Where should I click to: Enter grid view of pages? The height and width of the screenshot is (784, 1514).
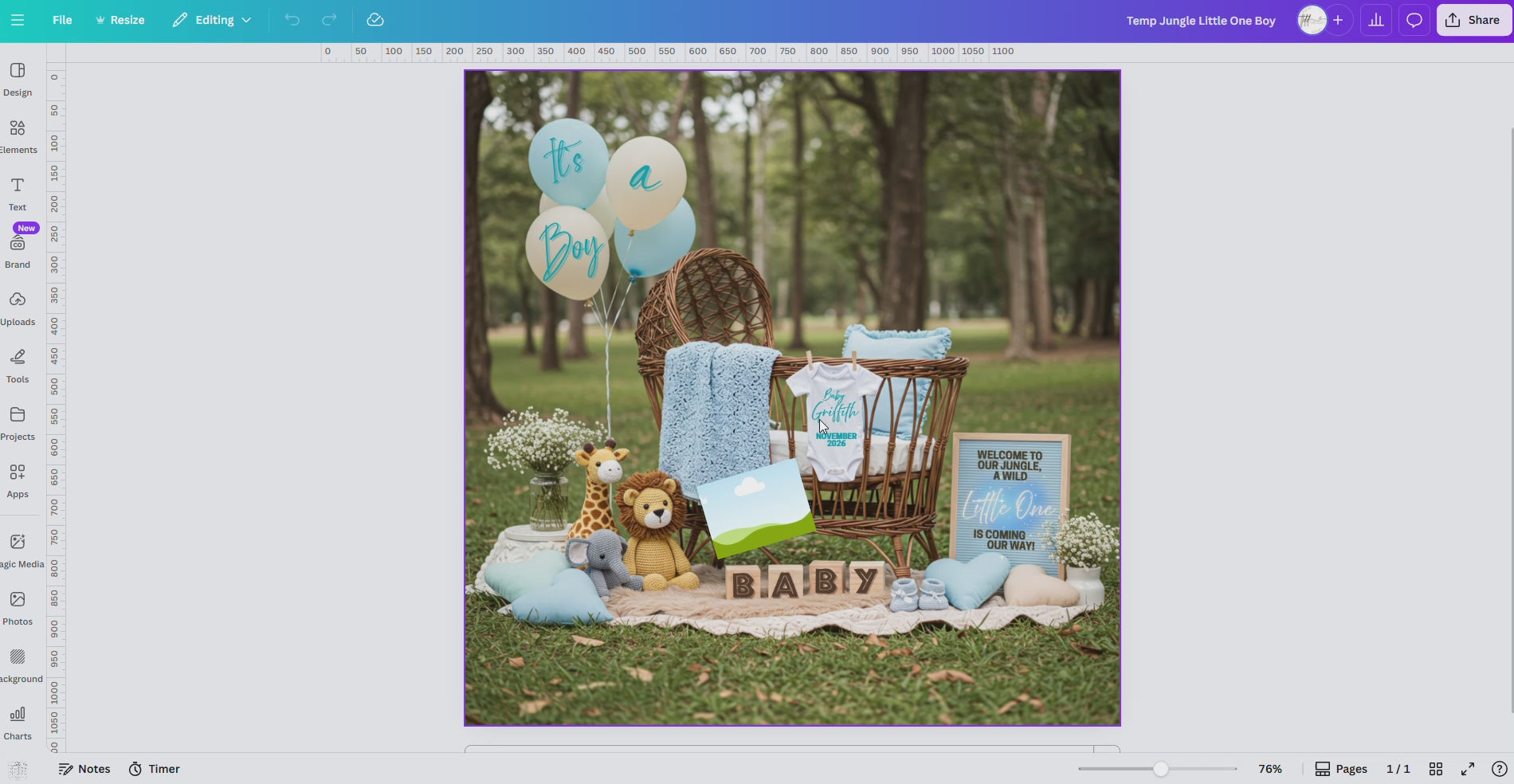(1436, 769)
